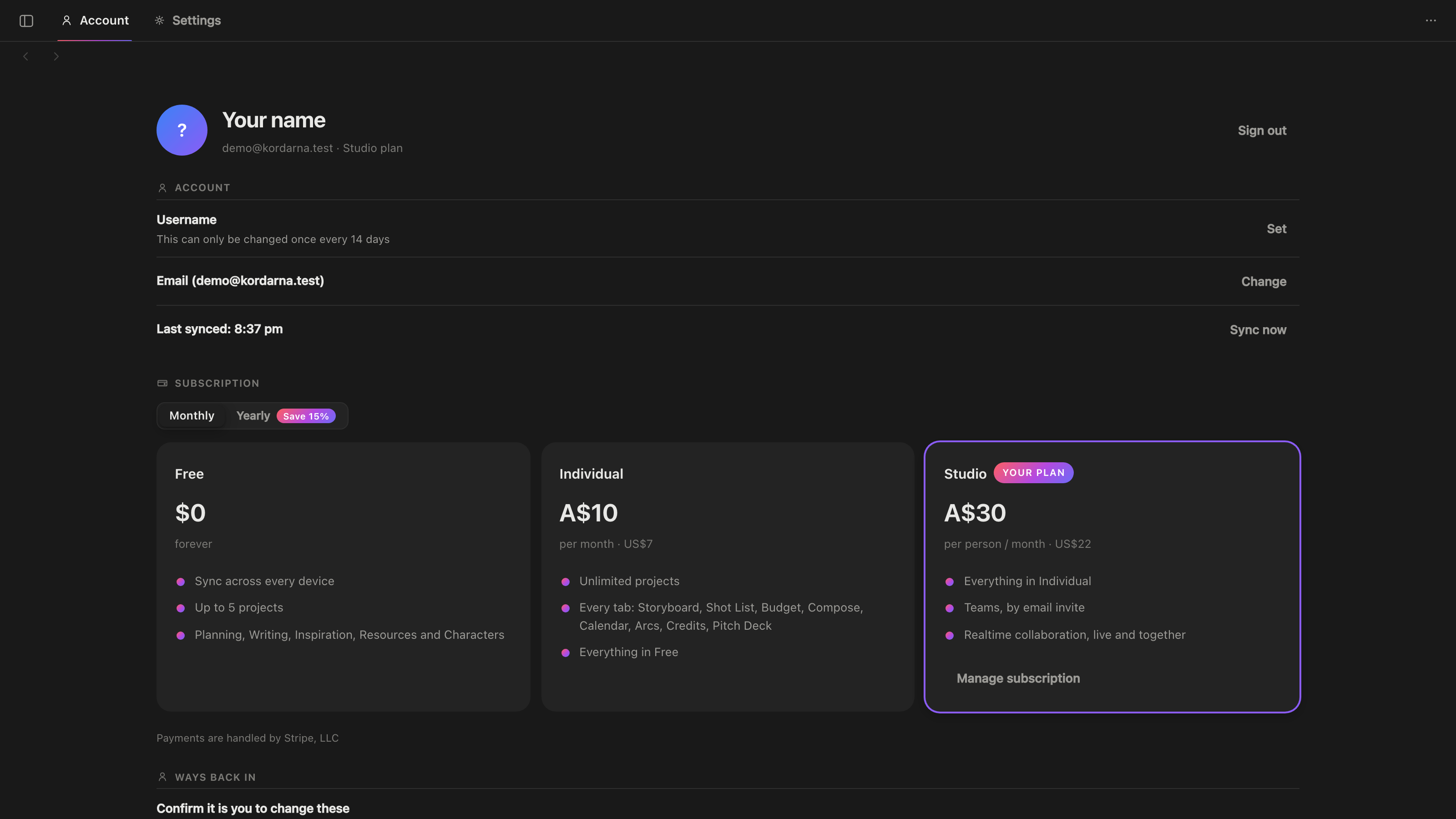
Task: Click 'Payments are handled by Stripe, LLC'
Action: tap(248, 738)
